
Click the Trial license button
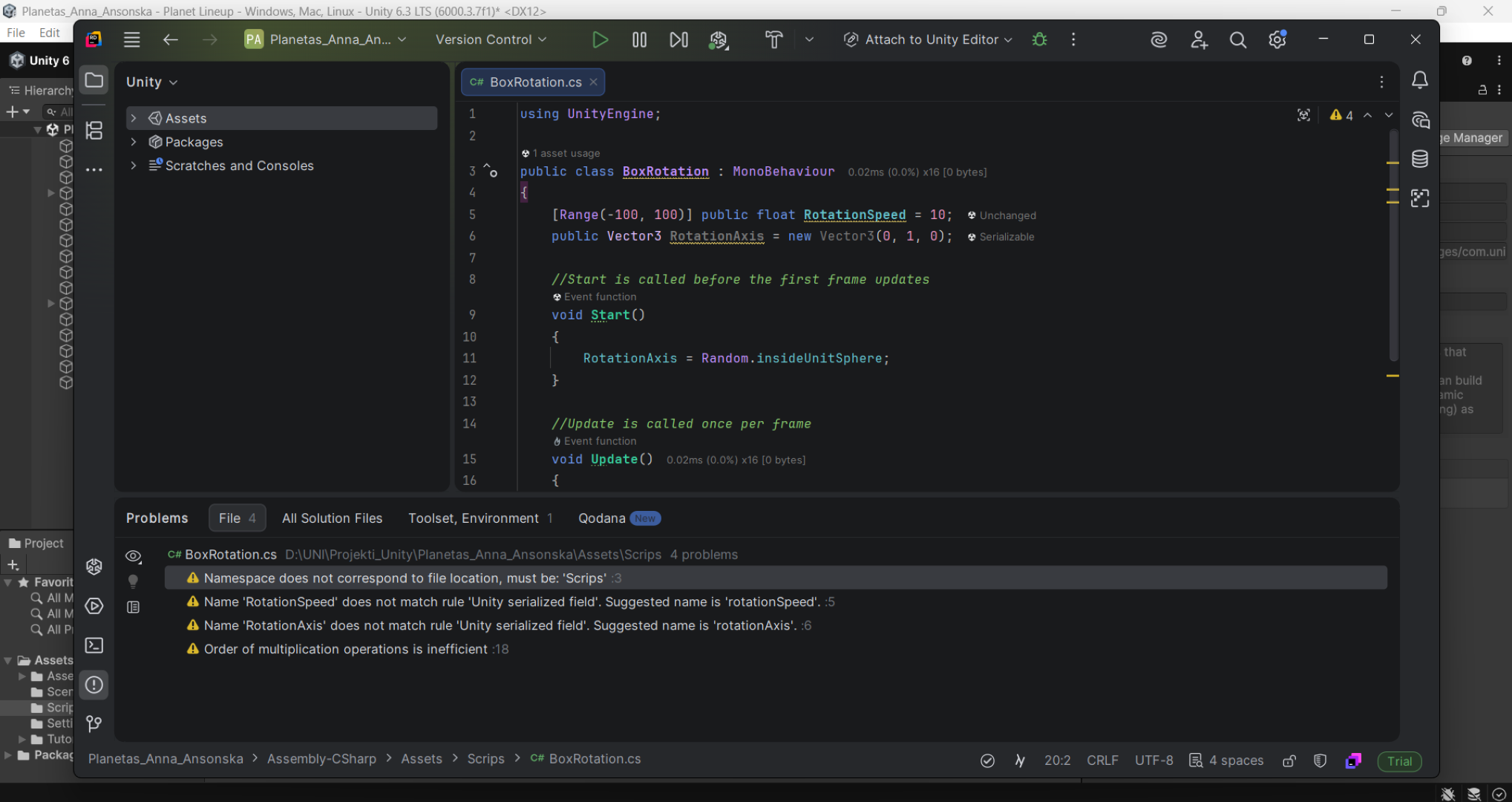[x=1399, y=761]
